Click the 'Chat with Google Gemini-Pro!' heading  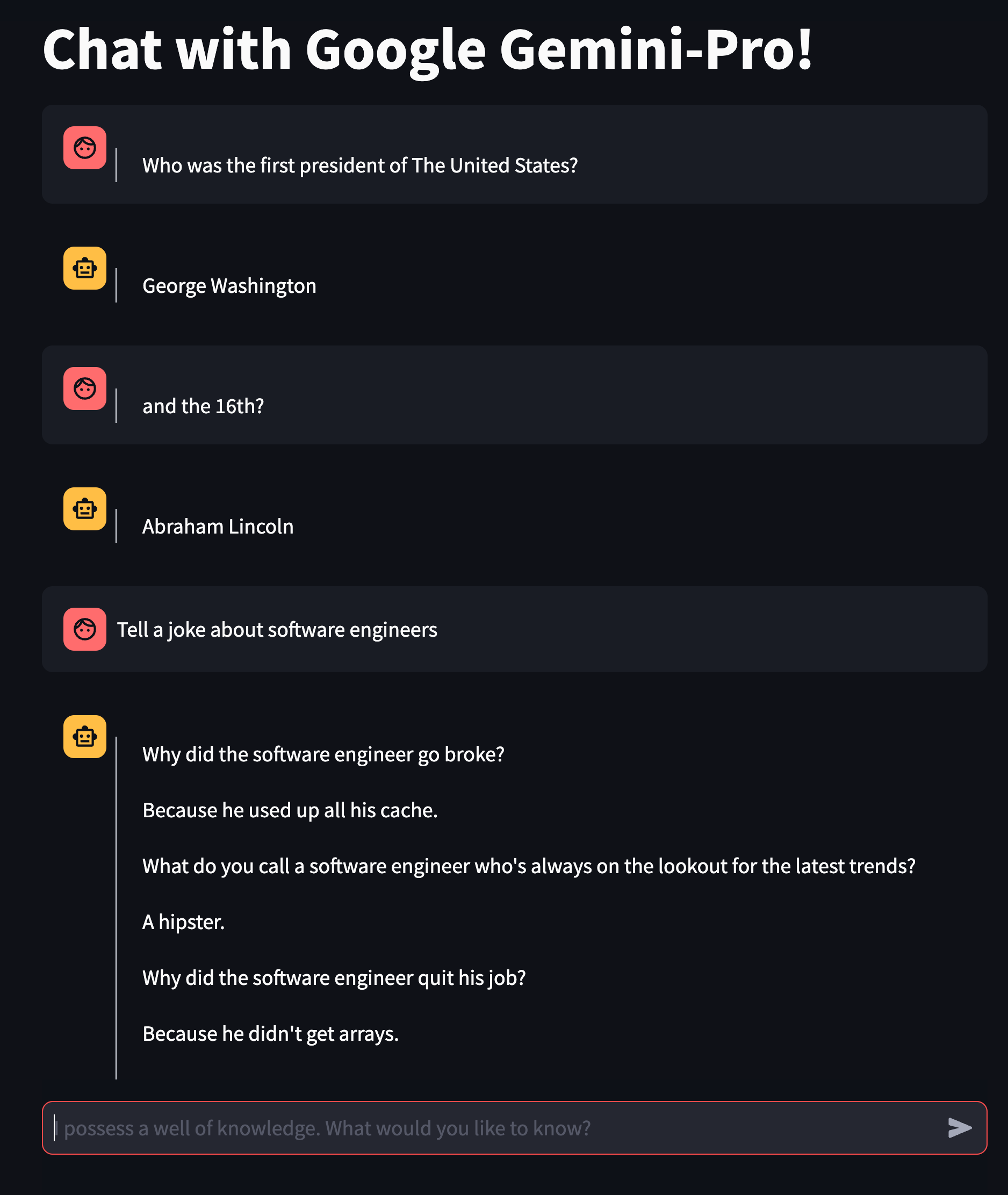tap(427, 50)
